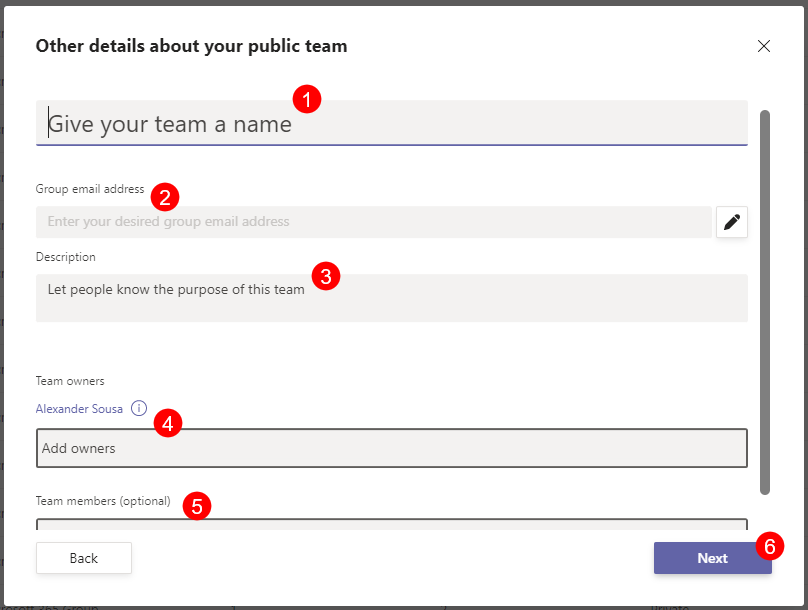Image resolution: width=808 pixels, height=610 pixels.
Task: Select the edit icon next to group email
Action: click(732, 221)
